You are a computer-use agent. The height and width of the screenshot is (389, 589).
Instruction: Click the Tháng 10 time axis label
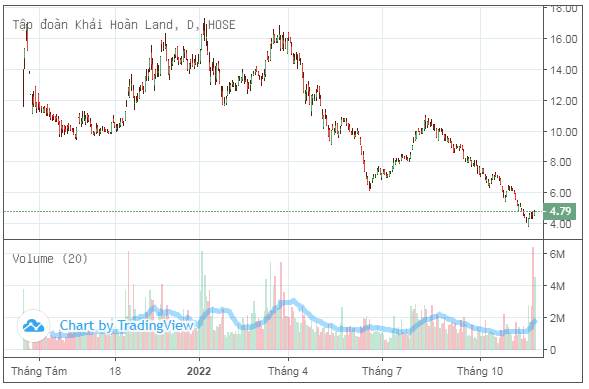tap(480, 371)
